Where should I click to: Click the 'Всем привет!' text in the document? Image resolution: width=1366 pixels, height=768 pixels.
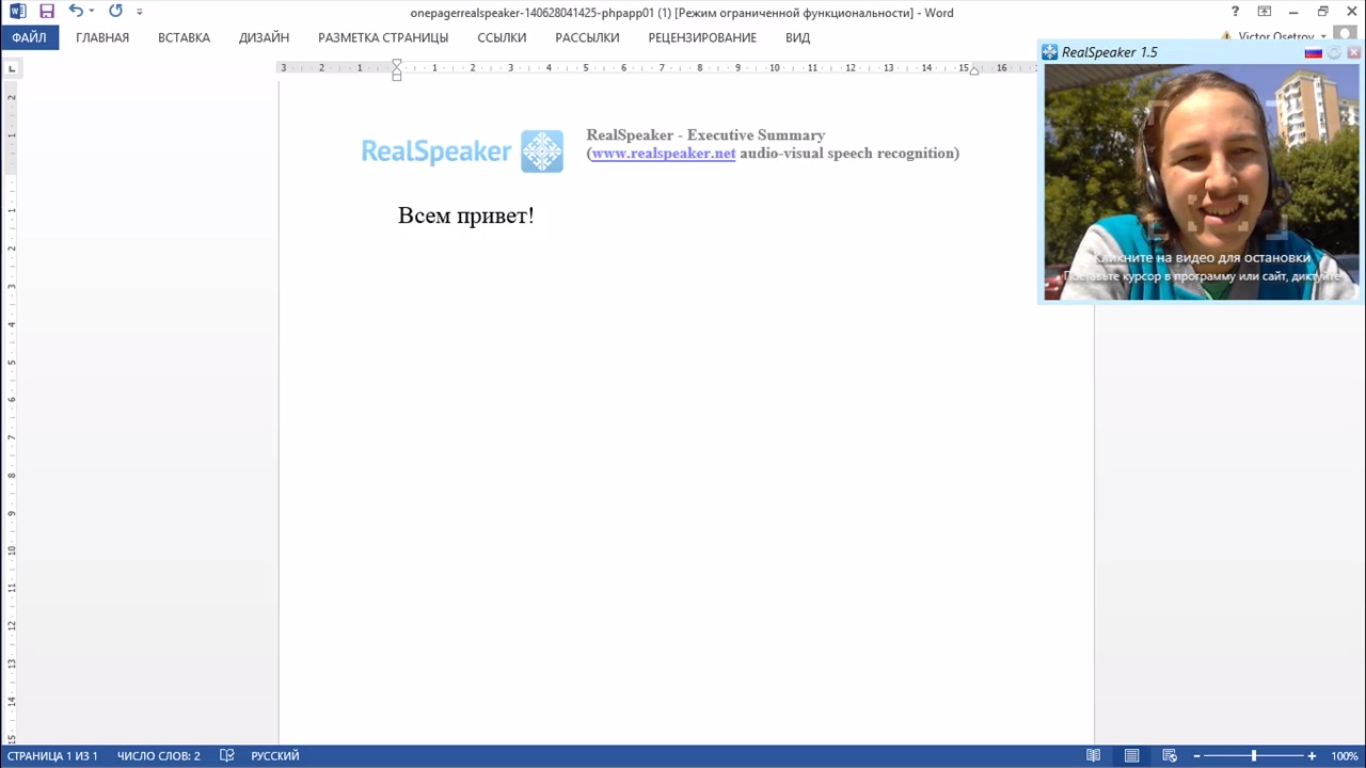[466, 215]
